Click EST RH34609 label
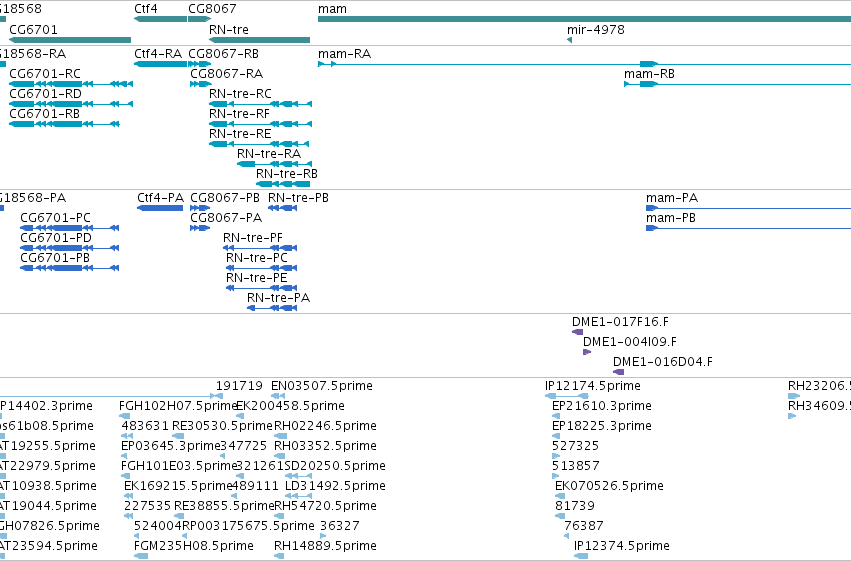Viewport: 851px width, 561px height. [820, 406]
